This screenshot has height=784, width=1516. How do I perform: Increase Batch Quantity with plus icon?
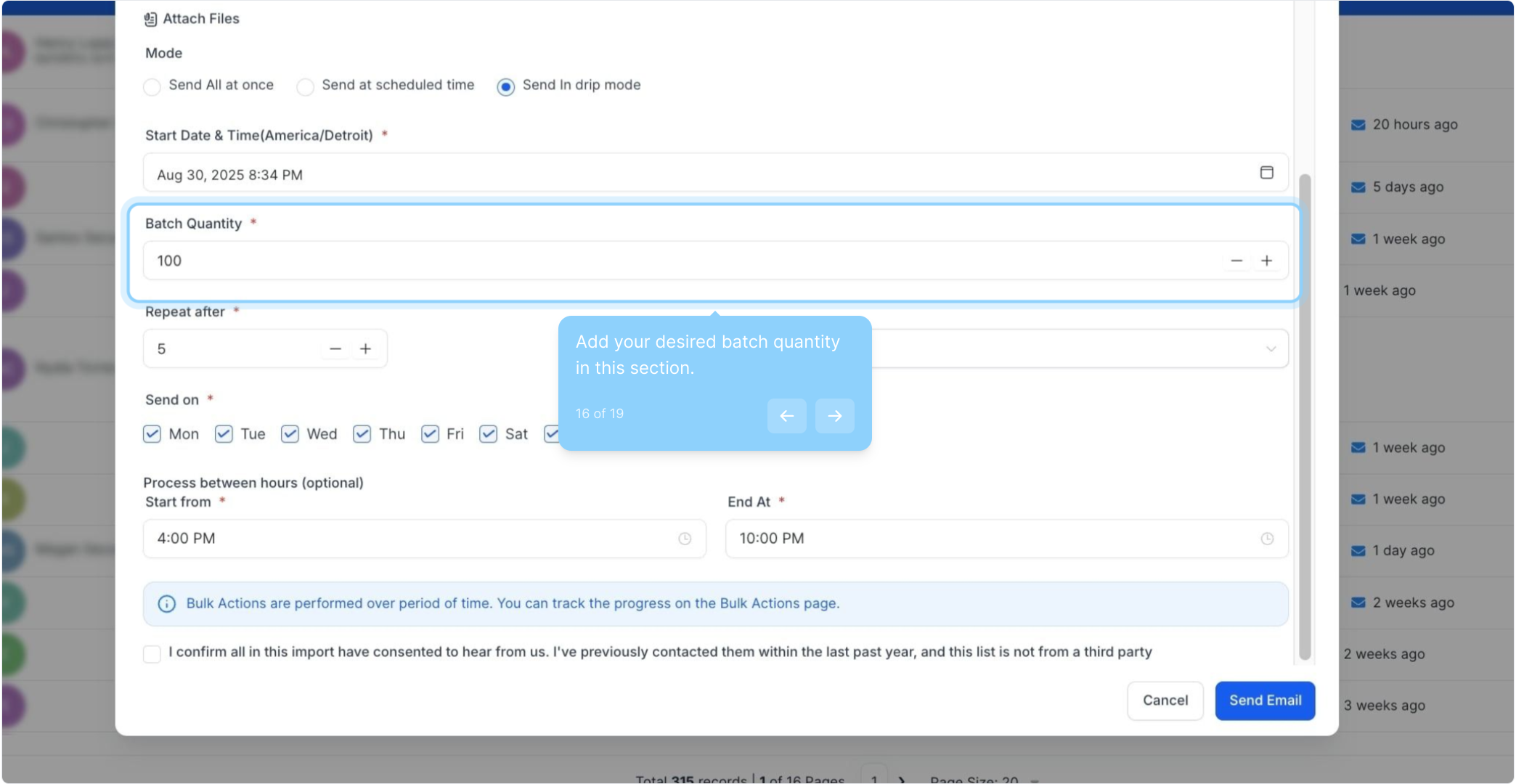pos(1266,261)
